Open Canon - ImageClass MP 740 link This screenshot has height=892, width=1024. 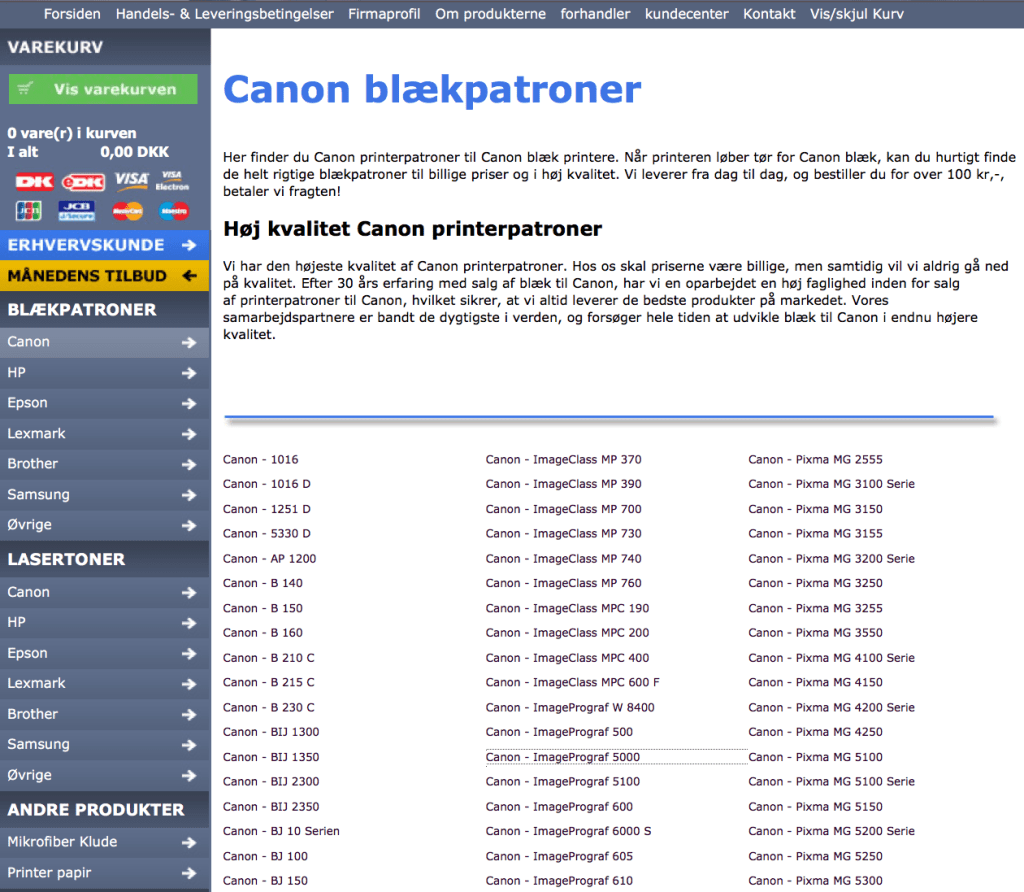pos(564,558)
